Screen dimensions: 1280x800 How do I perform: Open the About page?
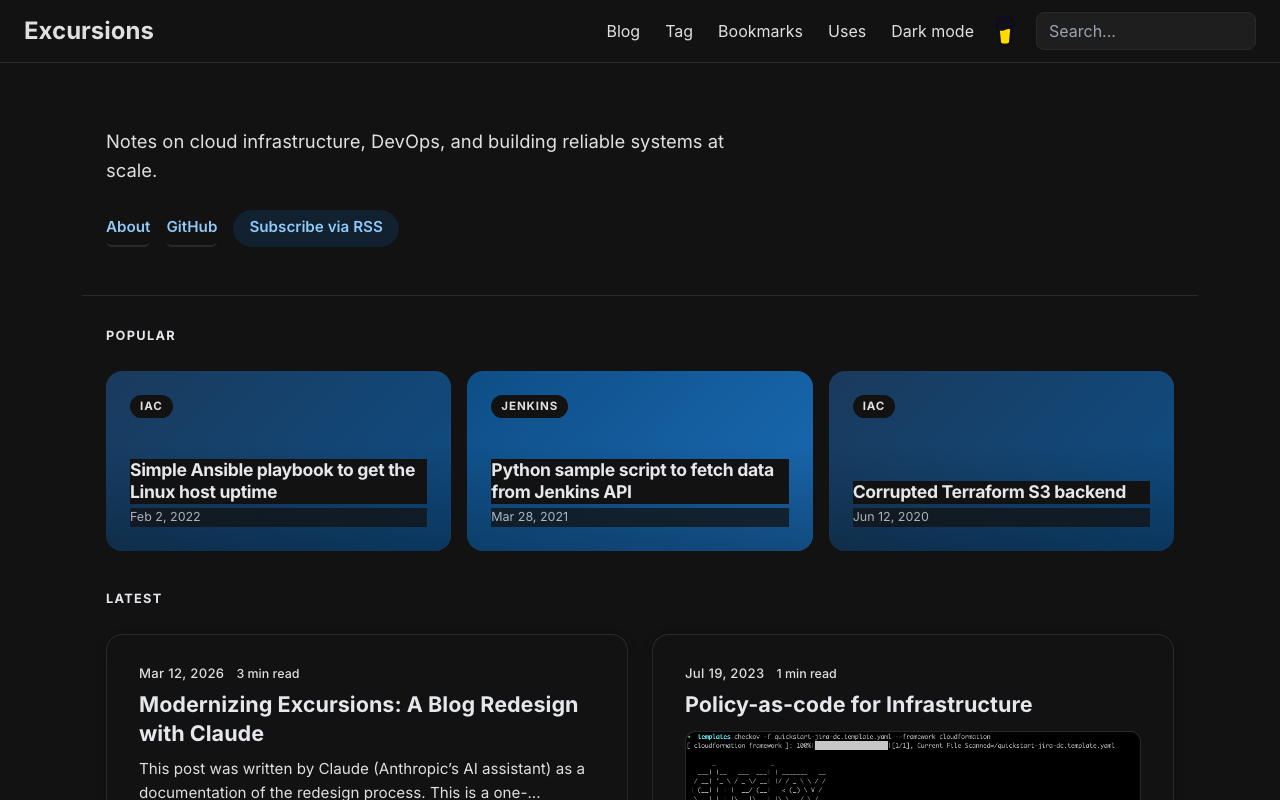128,226
